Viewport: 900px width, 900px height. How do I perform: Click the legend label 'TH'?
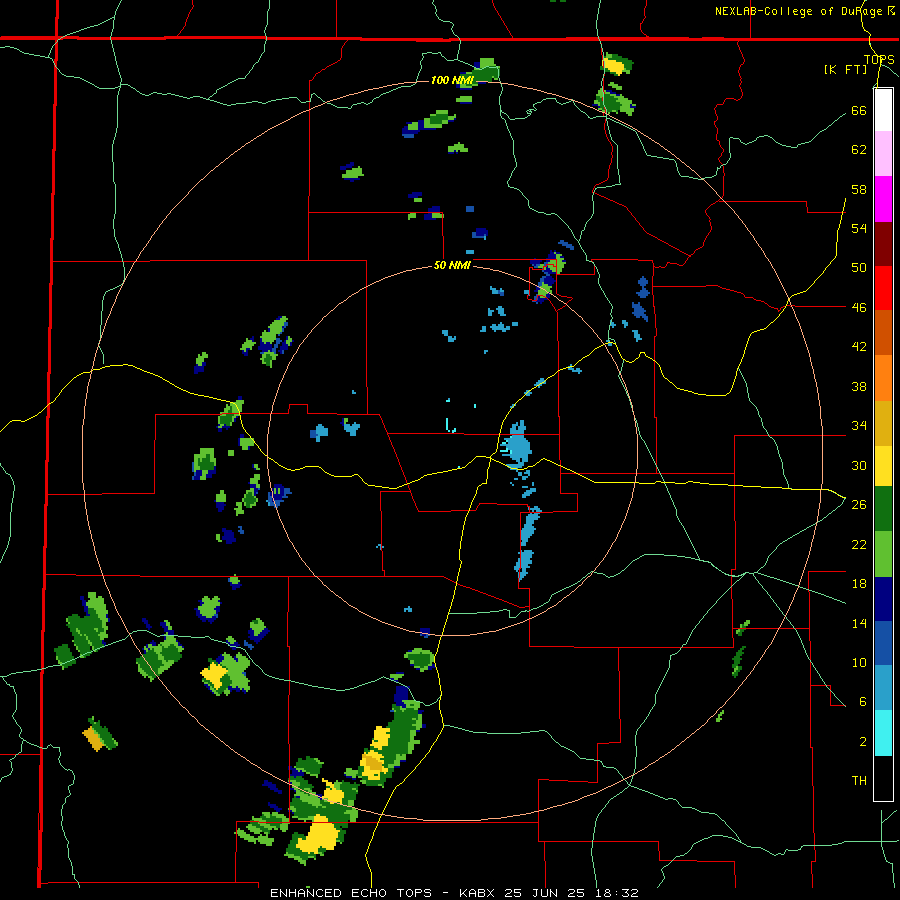tap(859, 781)
